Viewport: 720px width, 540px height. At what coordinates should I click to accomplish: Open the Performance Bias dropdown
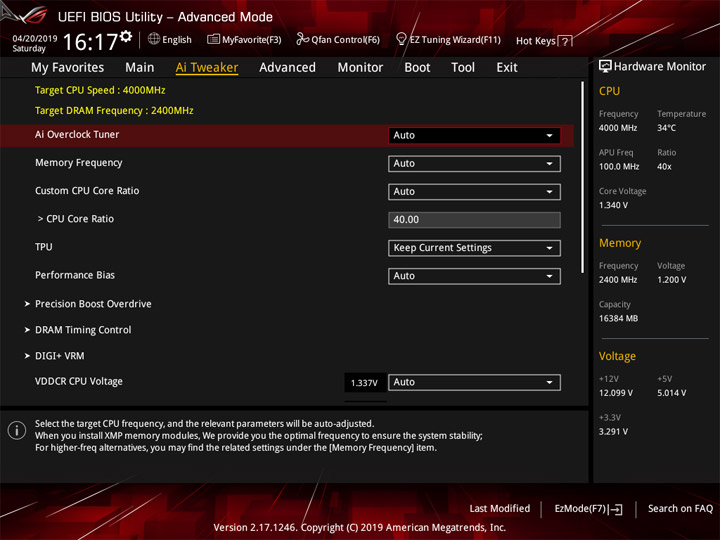coord(474,276)
